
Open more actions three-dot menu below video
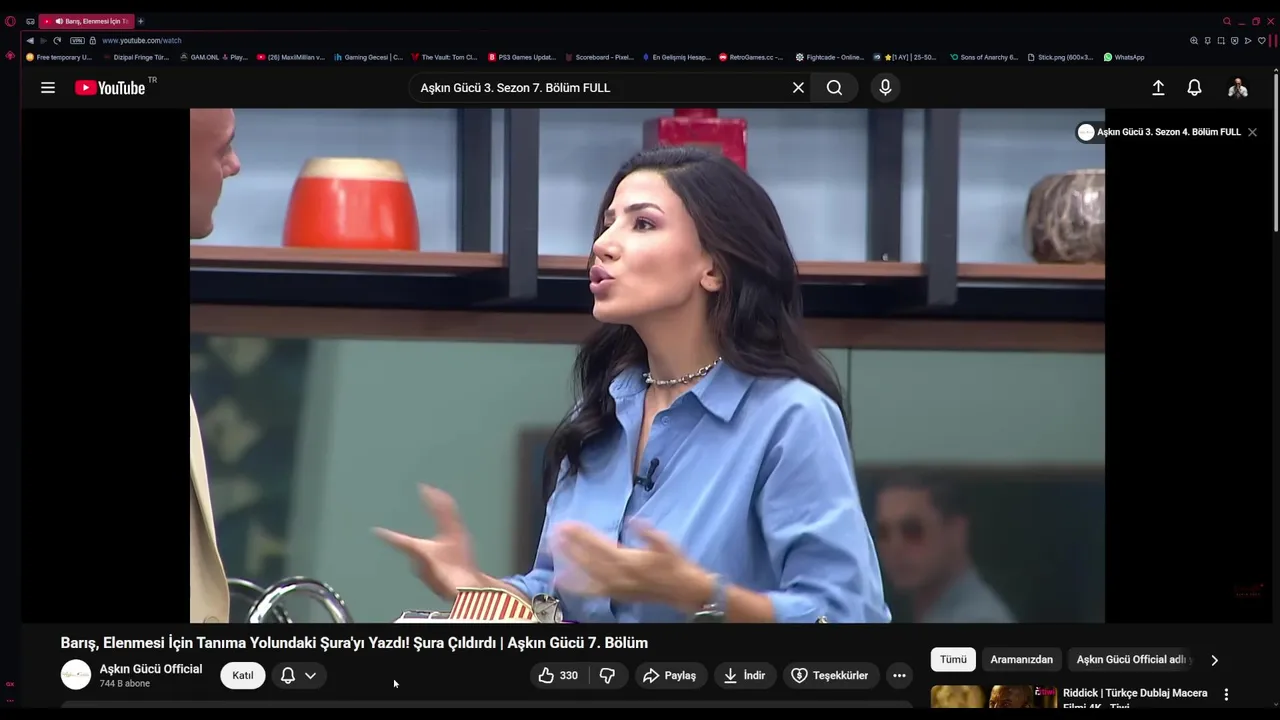[899, 676]
